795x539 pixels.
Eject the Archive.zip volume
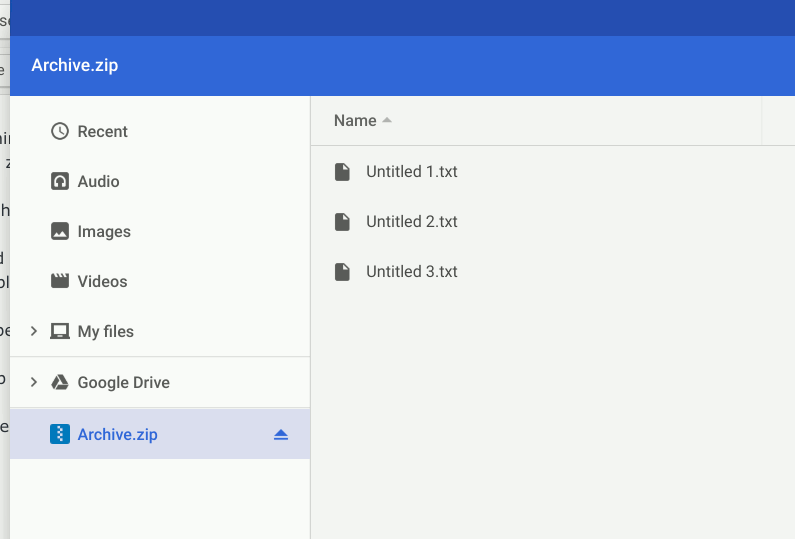[x=281, y=434]
